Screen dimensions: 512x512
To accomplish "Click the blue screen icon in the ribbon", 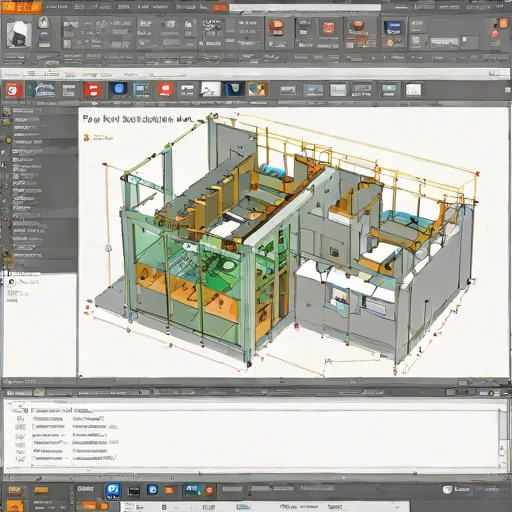I will pos(393,28).
